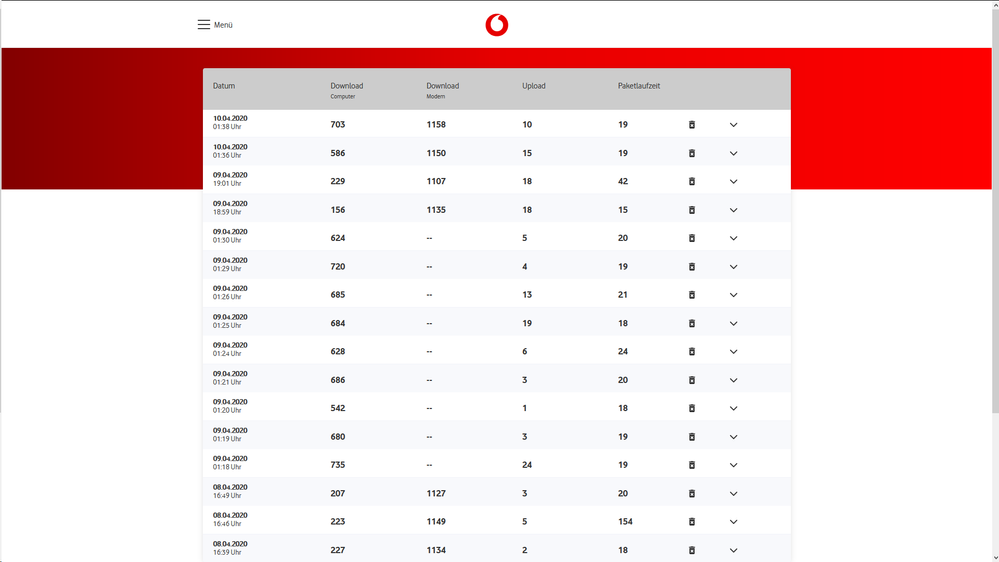
Task: Expand details for 10.04.2020 01:36 Uhr row
Action: 733,154
